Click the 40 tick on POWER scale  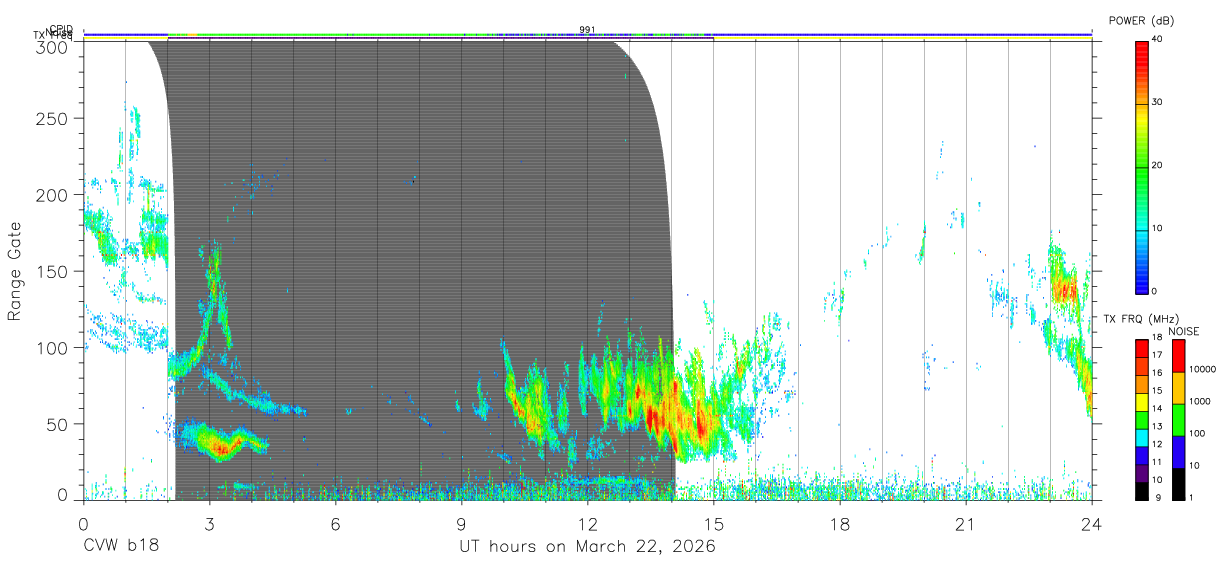coord(1157,40)
